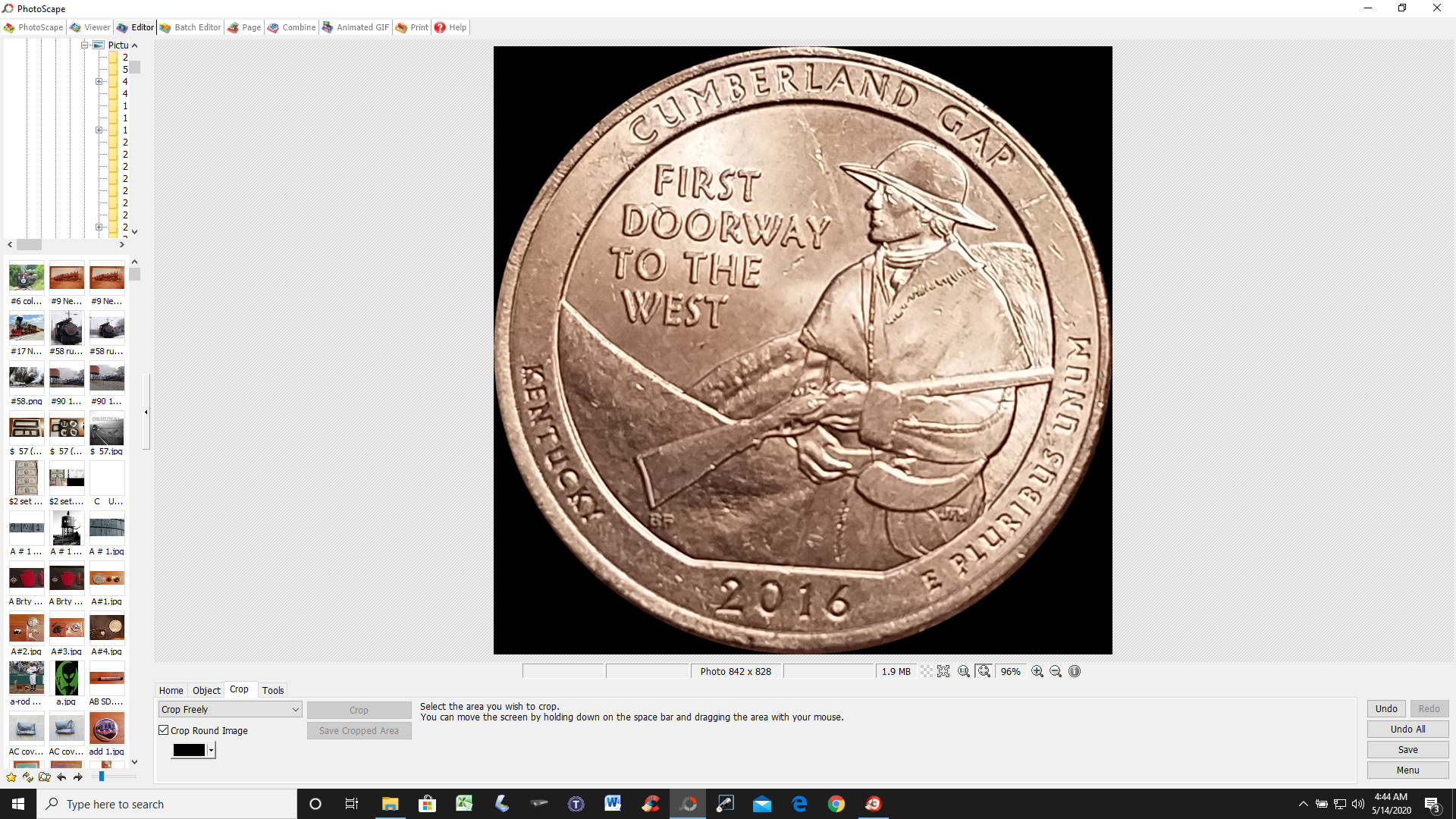Collapse the Pictures folder tree node
The image size is (1456, 819).
tap(85, 45)
